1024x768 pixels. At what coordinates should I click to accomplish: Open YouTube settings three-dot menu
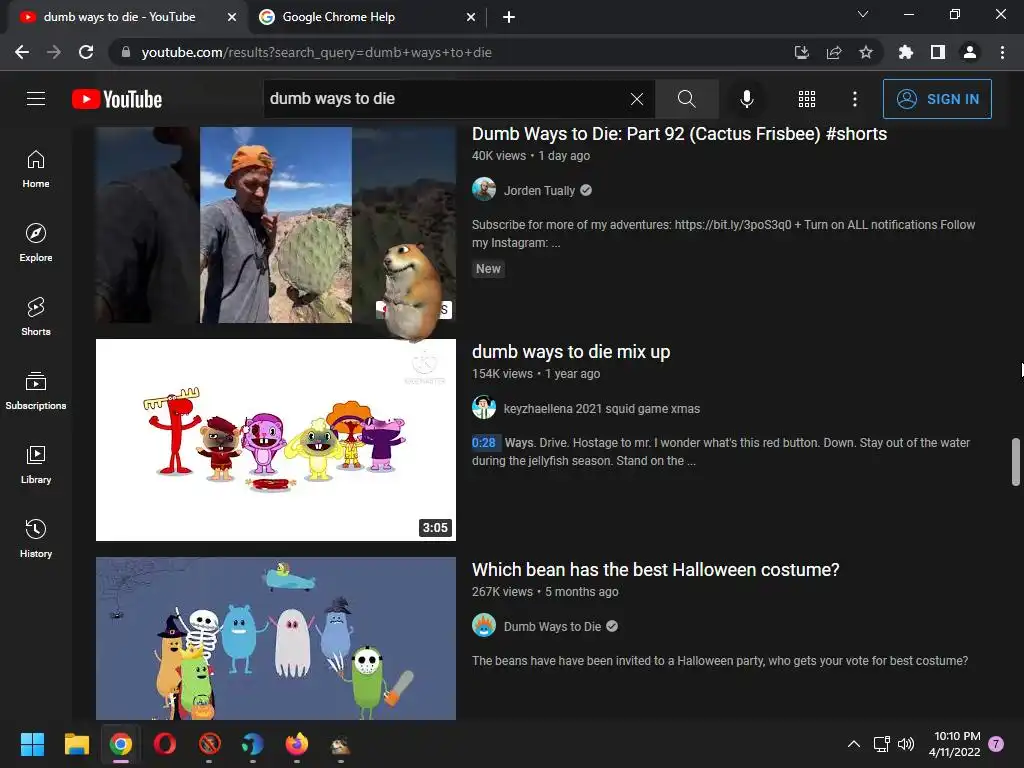pyautogui.click(x=854, y=99)
